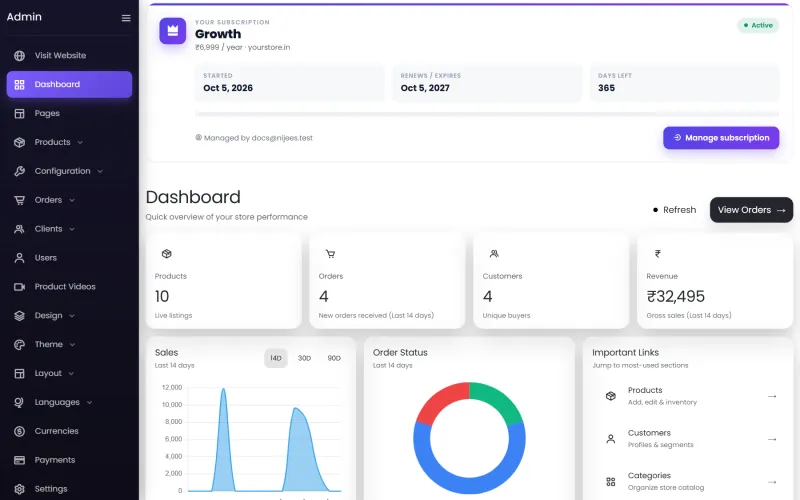Image resolution: width=800 pixels, height=500 pixels.
Task: Expand the Clients submenu chevron
Action: point(72,229)
